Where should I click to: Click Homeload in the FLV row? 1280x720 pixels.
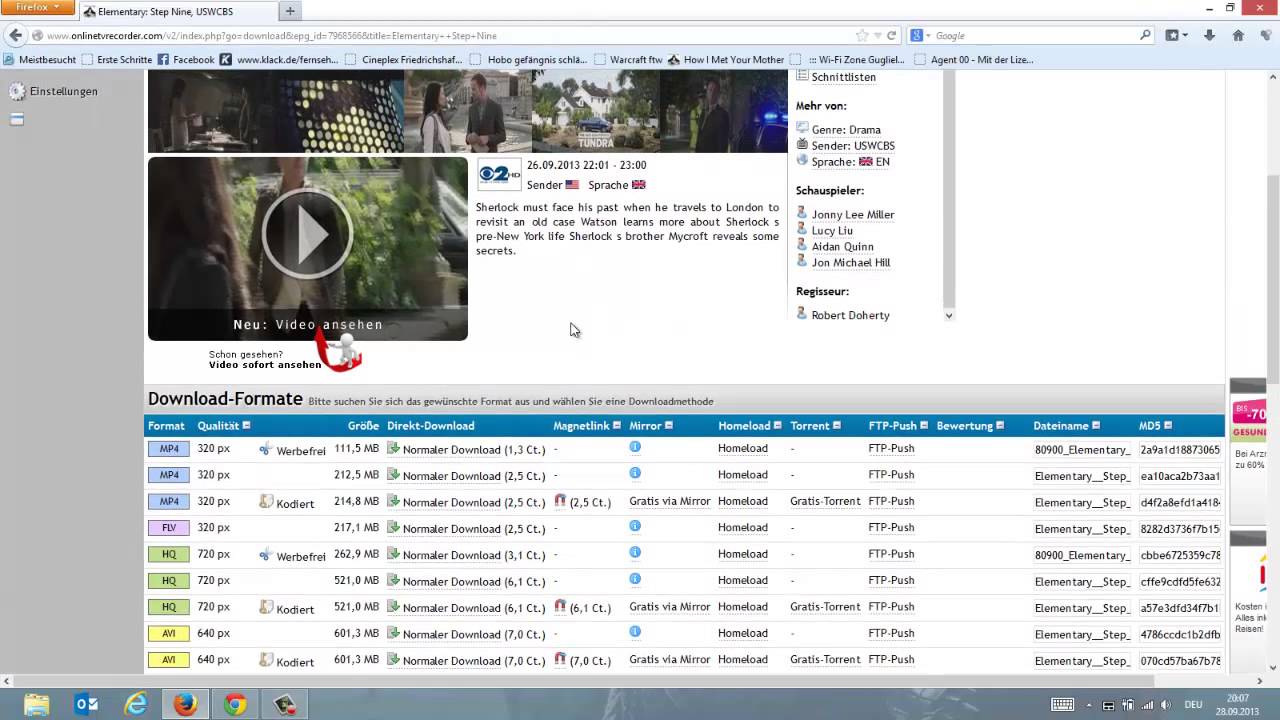click(x=743, y=527)
